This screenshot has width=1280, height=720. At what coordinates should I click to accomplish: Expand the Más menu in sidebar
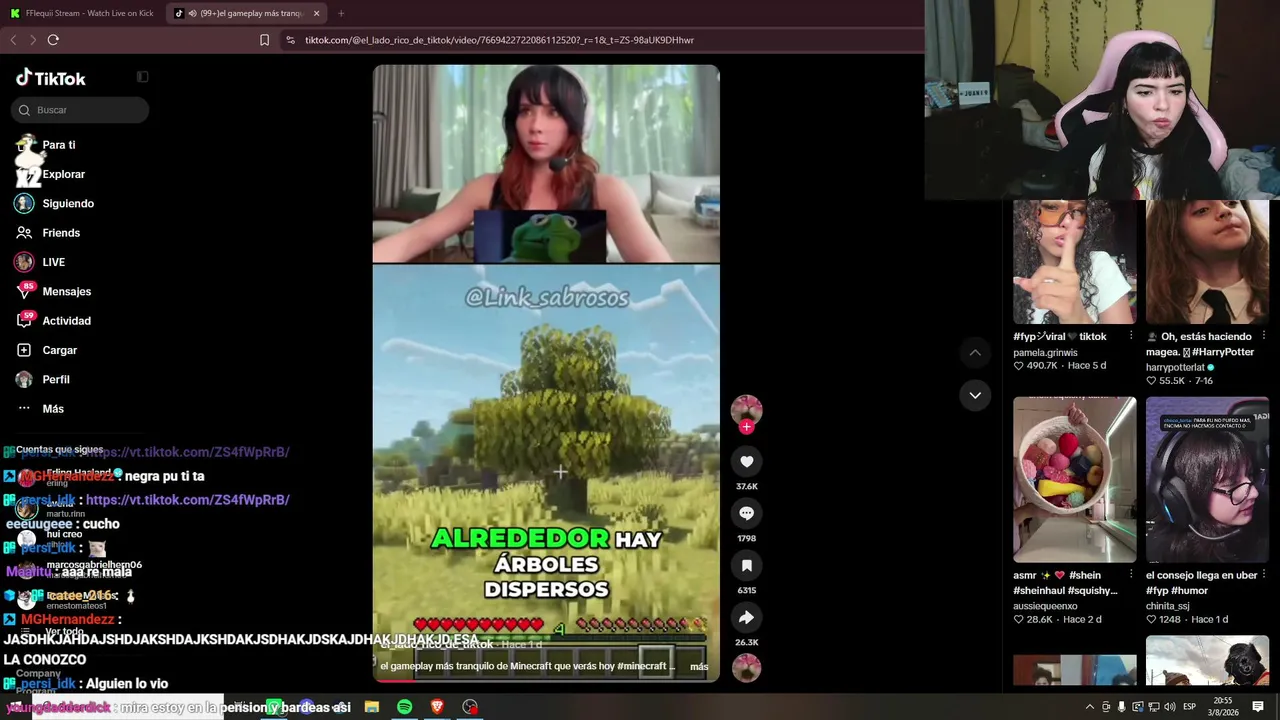[x=40, y=408]
